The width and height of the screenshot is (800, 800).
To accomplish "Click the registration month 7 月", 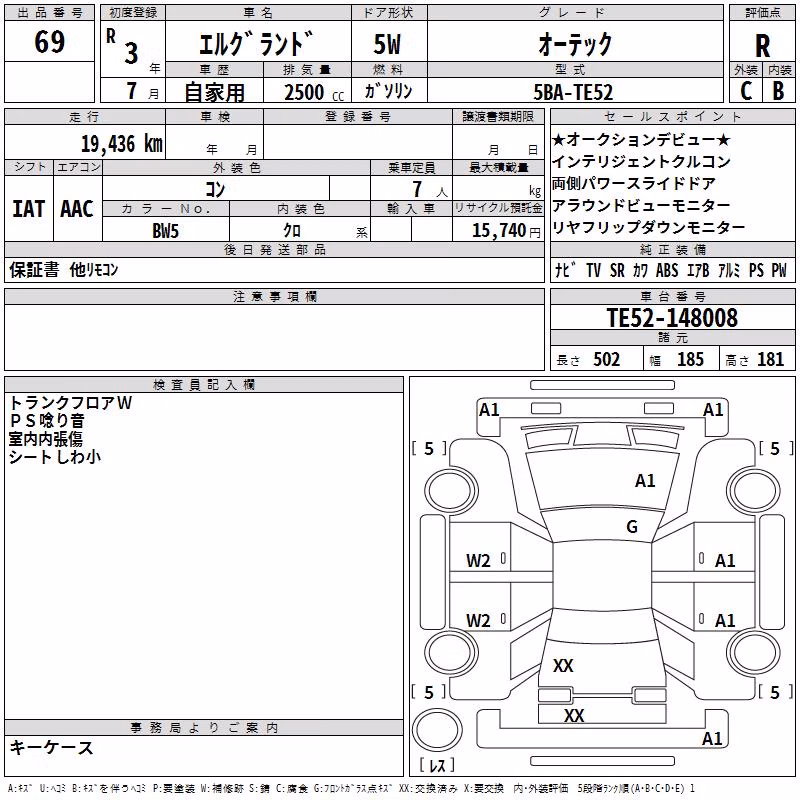I will click(x=142, y=91).
